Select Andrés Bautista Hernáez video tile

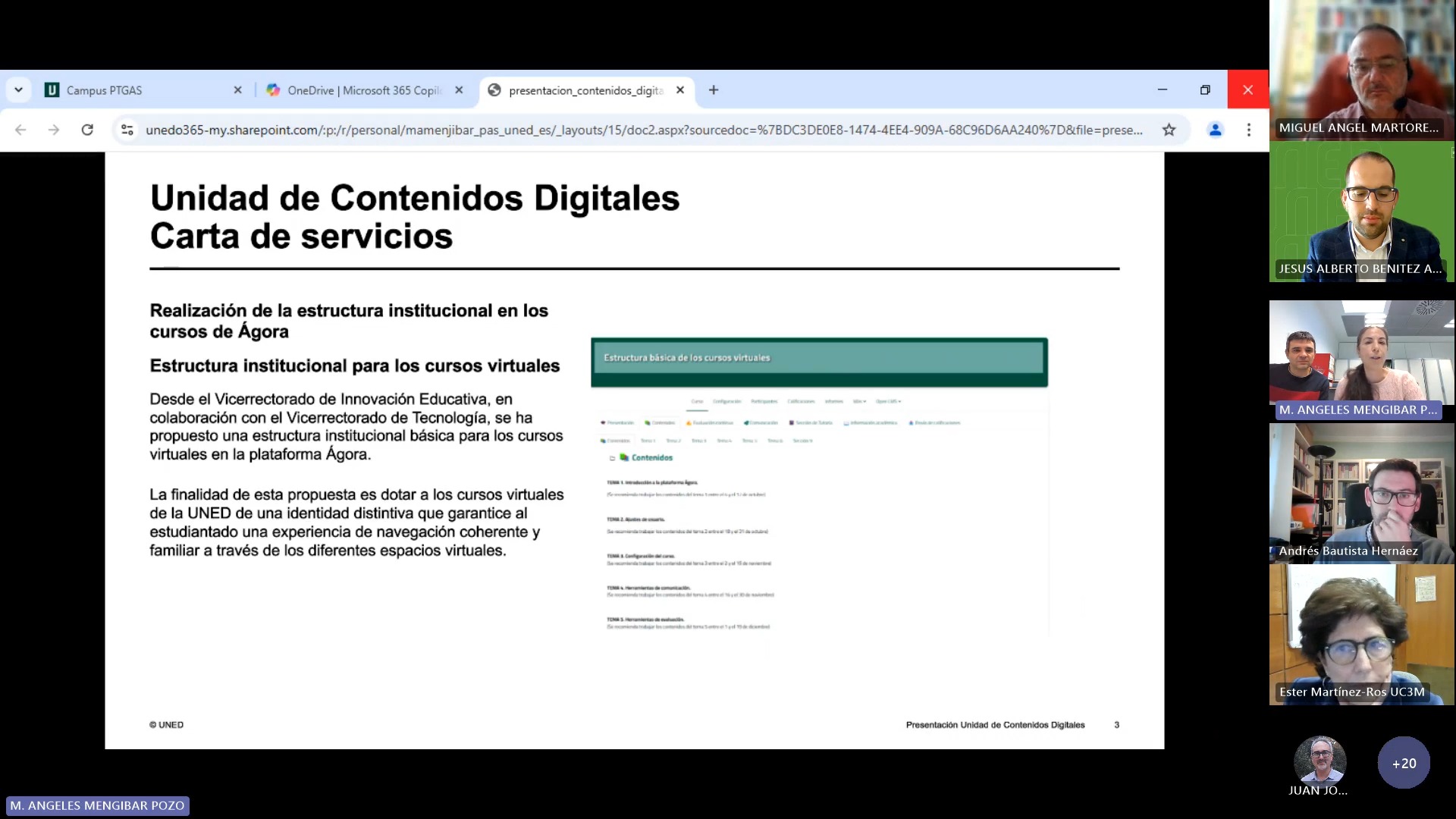[x=1362, y=494]
